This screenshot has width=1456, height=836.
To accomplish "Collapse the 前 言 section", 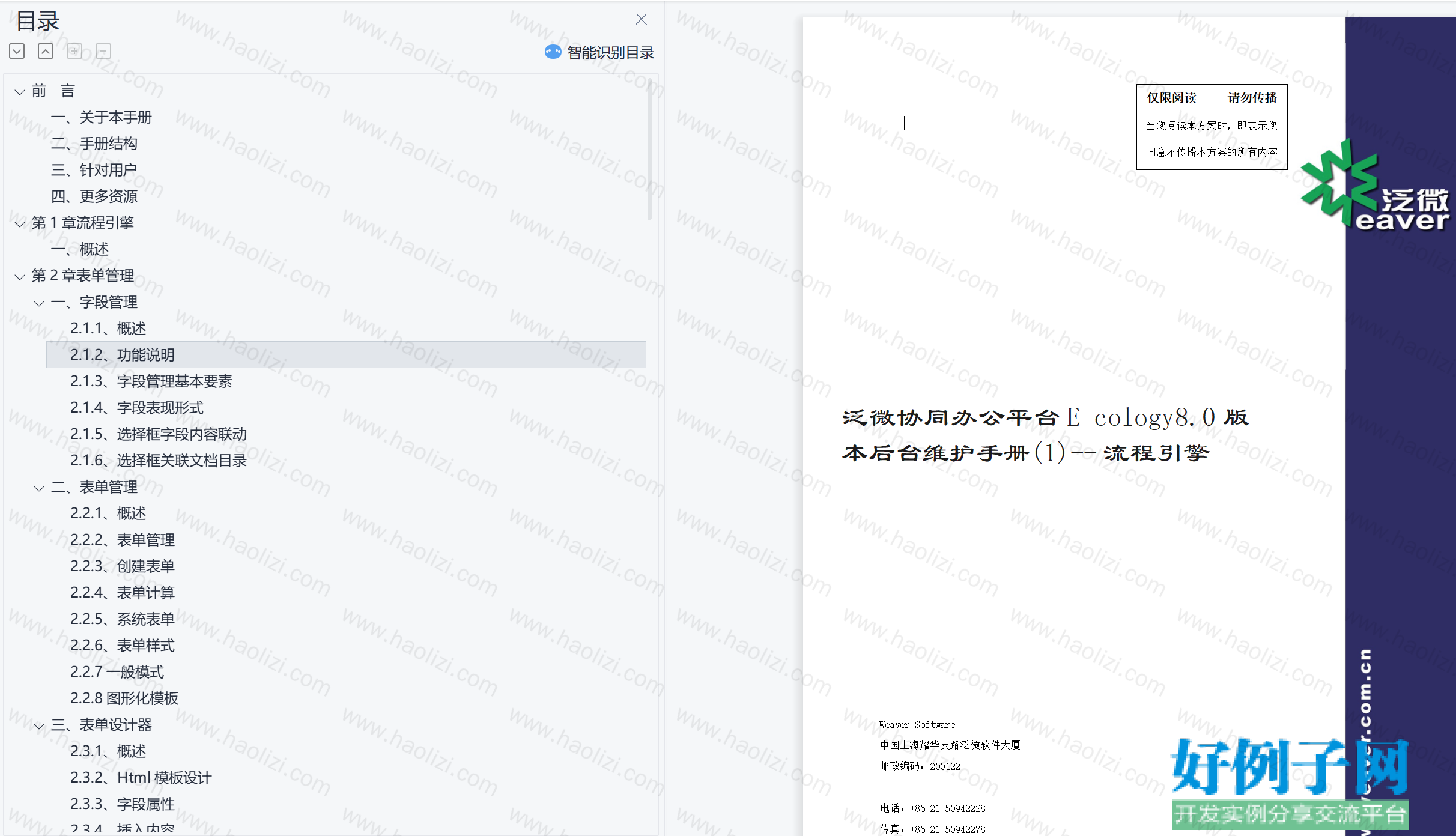I will click(20, 92).
